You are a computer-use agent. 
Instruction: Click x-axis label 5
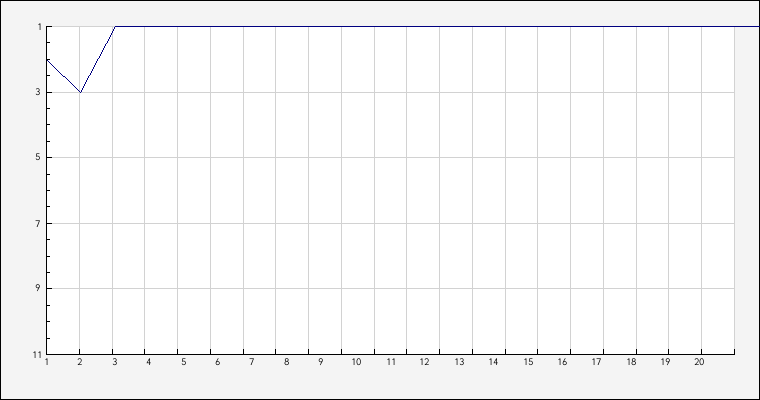[x=184, y=362]
